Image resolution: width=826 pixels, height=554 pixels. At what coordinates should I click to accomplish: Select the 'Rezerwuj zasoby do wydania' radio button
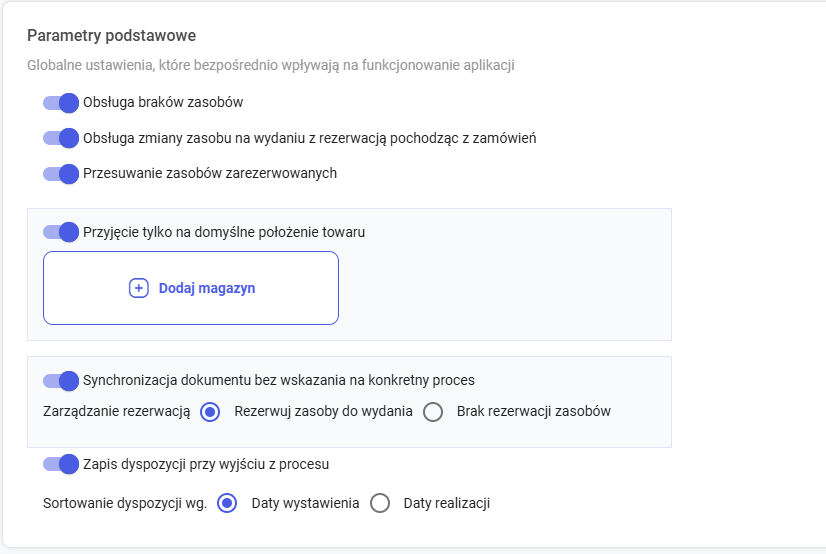click(x=210, y=412)
